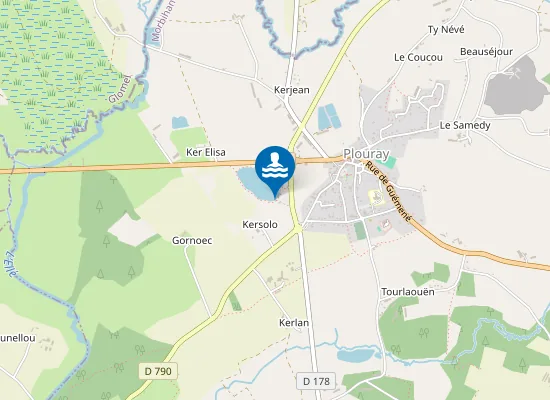Click the Ker Elisa place label
This screenshot has height=400, width=550.
(x=206, y=152)
